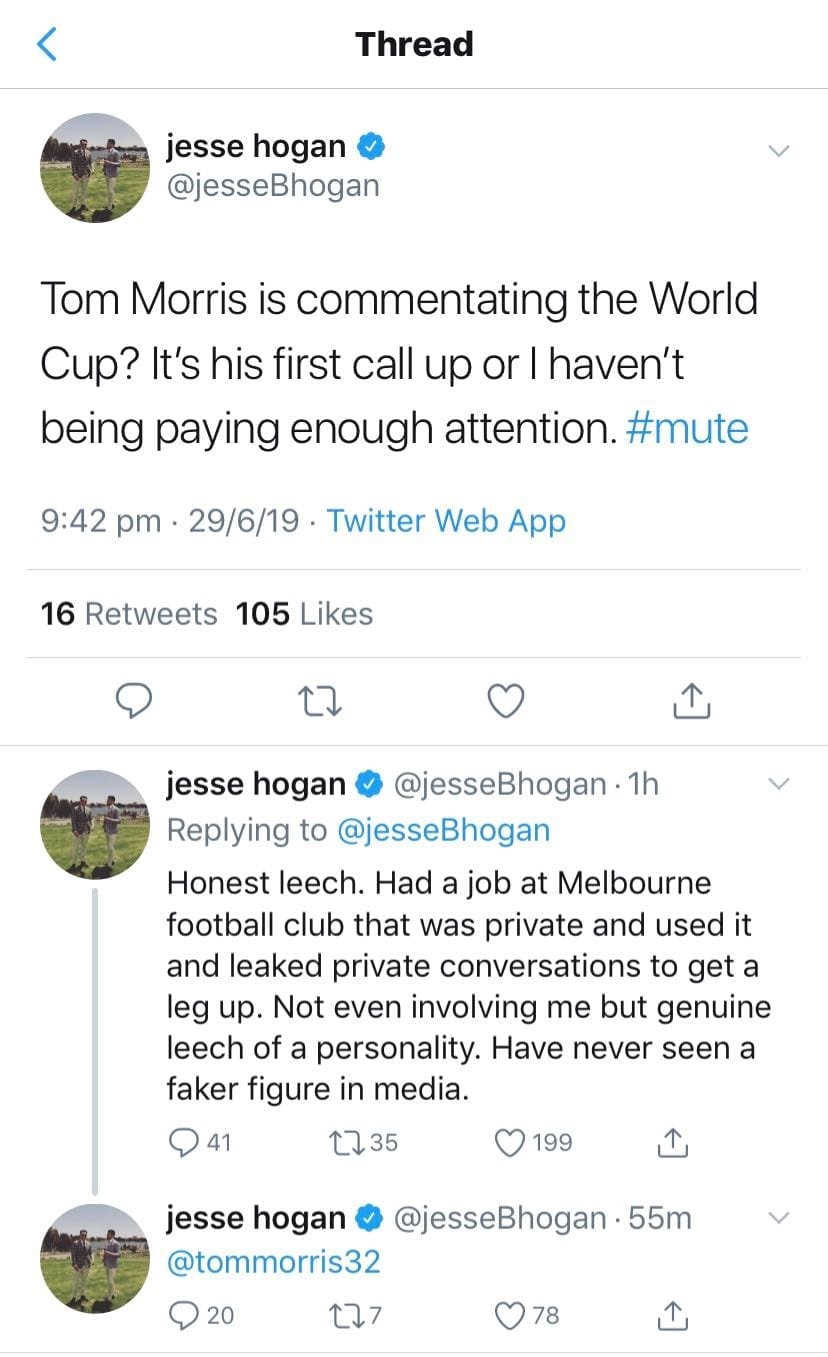Image resolution: width=828 pixels, height=1357 pixels.
Task: Open jesse hogan's avatar on main tweet
Action: [95, 167]
